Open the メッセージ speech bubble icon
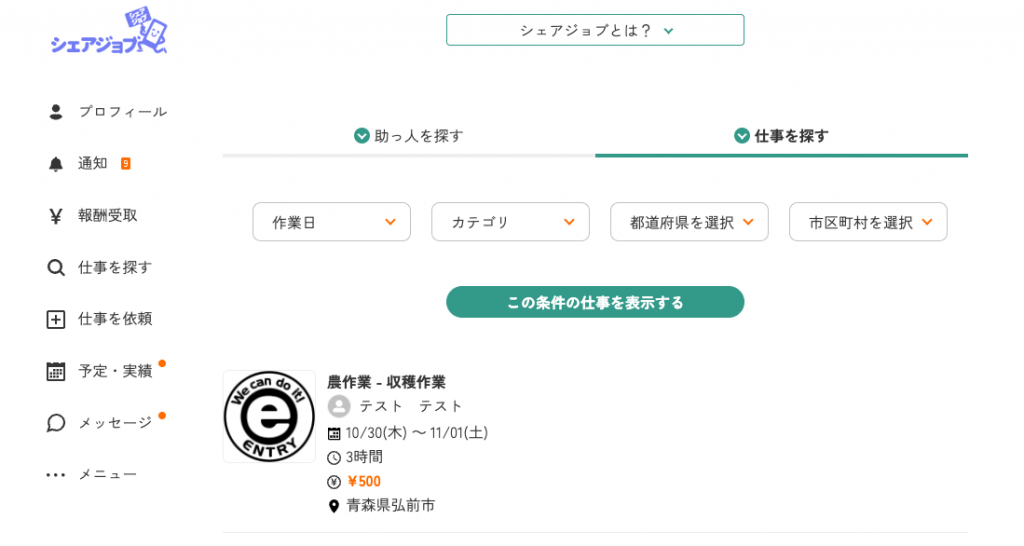 coord(56,423)
